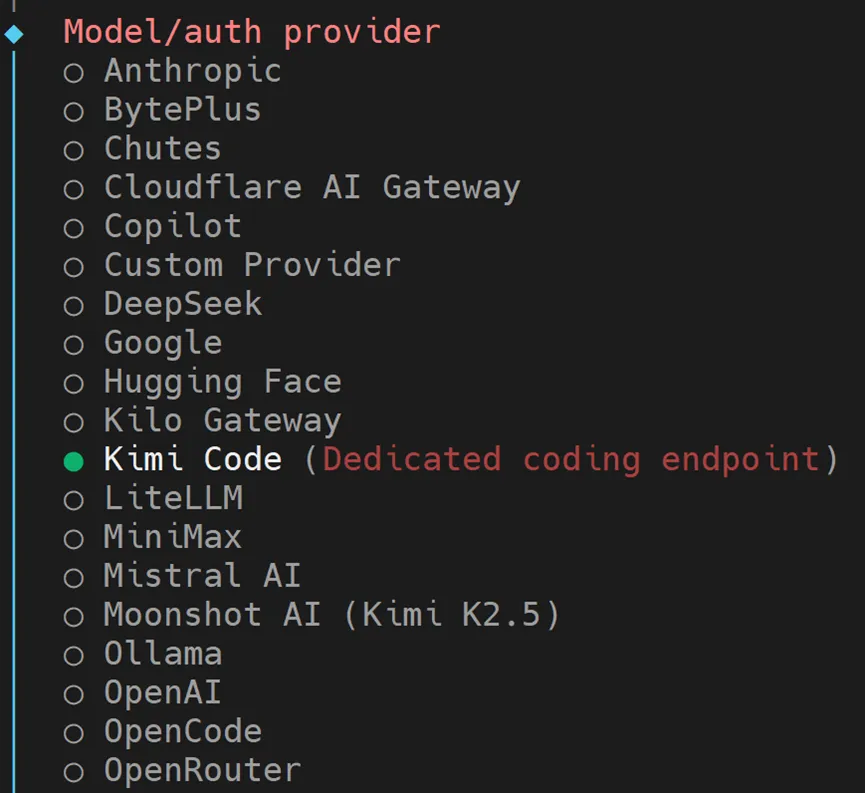Choose the MiniMax provider
The height and width of the screenshot is (793, 865).
[x=73, y=538]
